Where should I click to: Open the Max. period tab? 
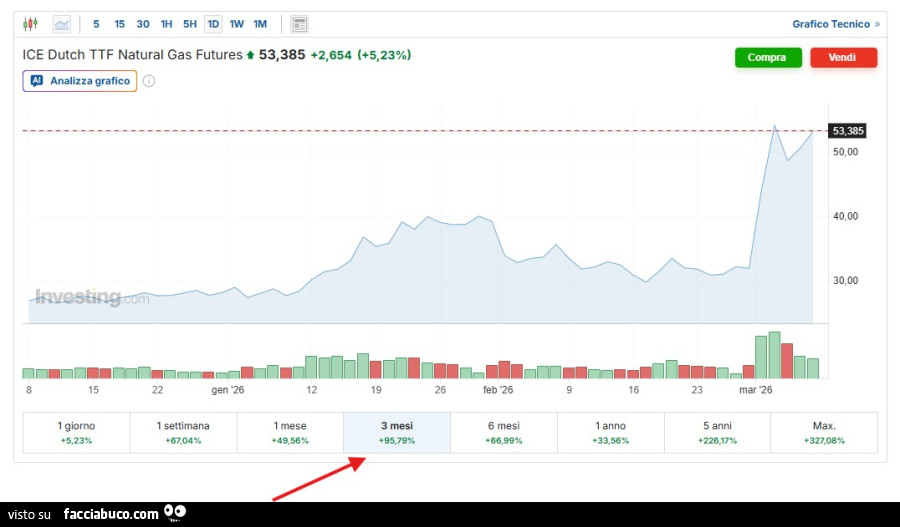point(824,432)
